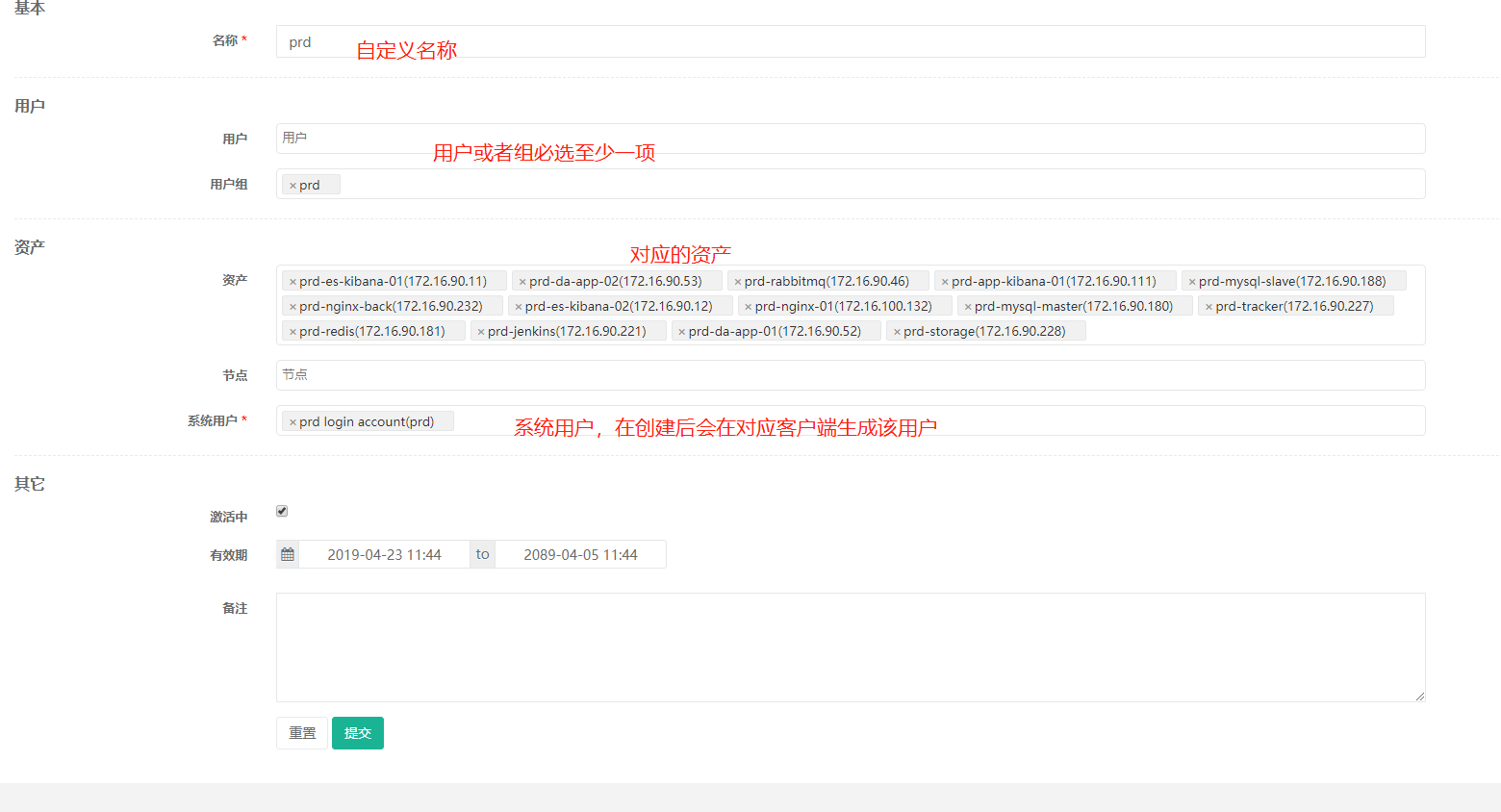Open the 系统用户 selection field
This screenshot has height=812, width=1501.
(x=851, y=420)
